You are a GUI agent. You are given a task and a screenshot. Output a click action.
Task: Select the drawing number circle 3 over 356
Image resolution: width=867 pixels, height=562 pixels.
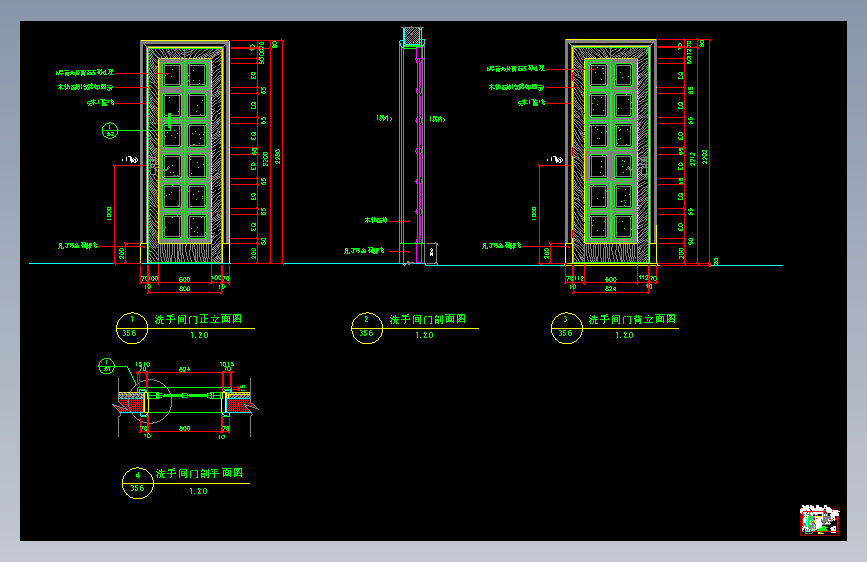(x=566, y=328)
